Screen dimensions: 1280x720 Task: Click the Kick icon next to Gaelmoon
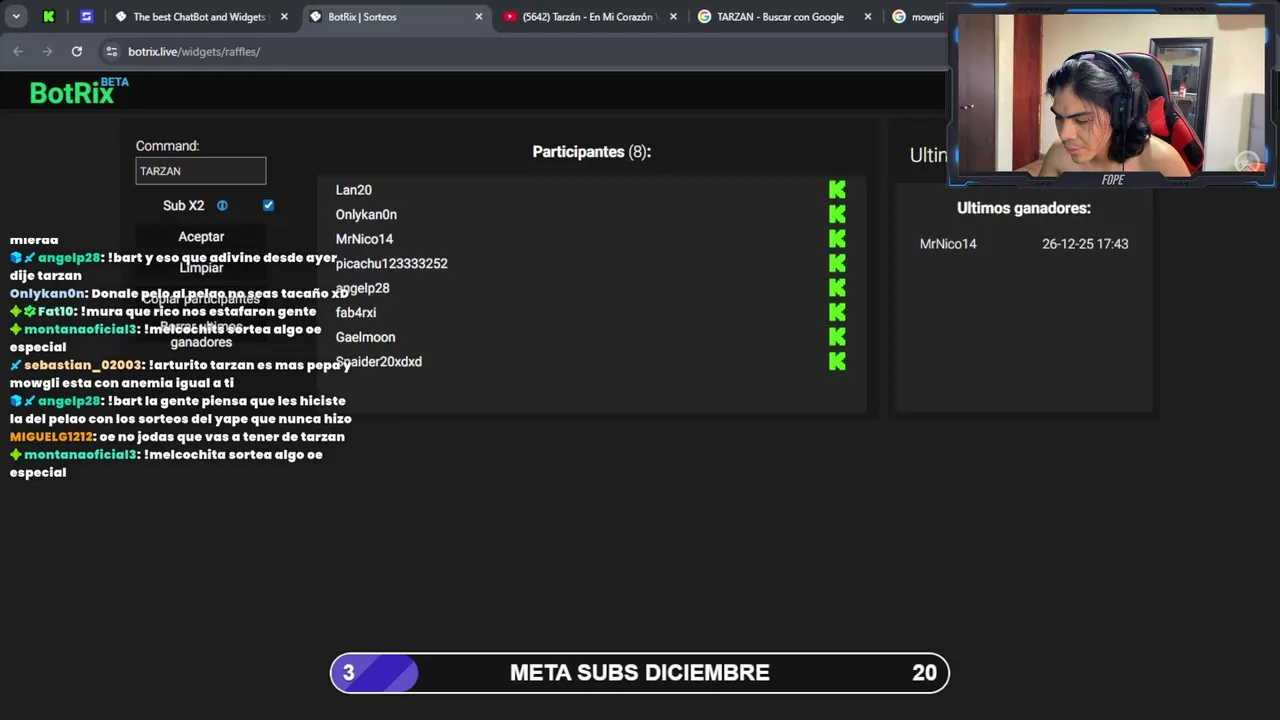click(x=837, y=337)
